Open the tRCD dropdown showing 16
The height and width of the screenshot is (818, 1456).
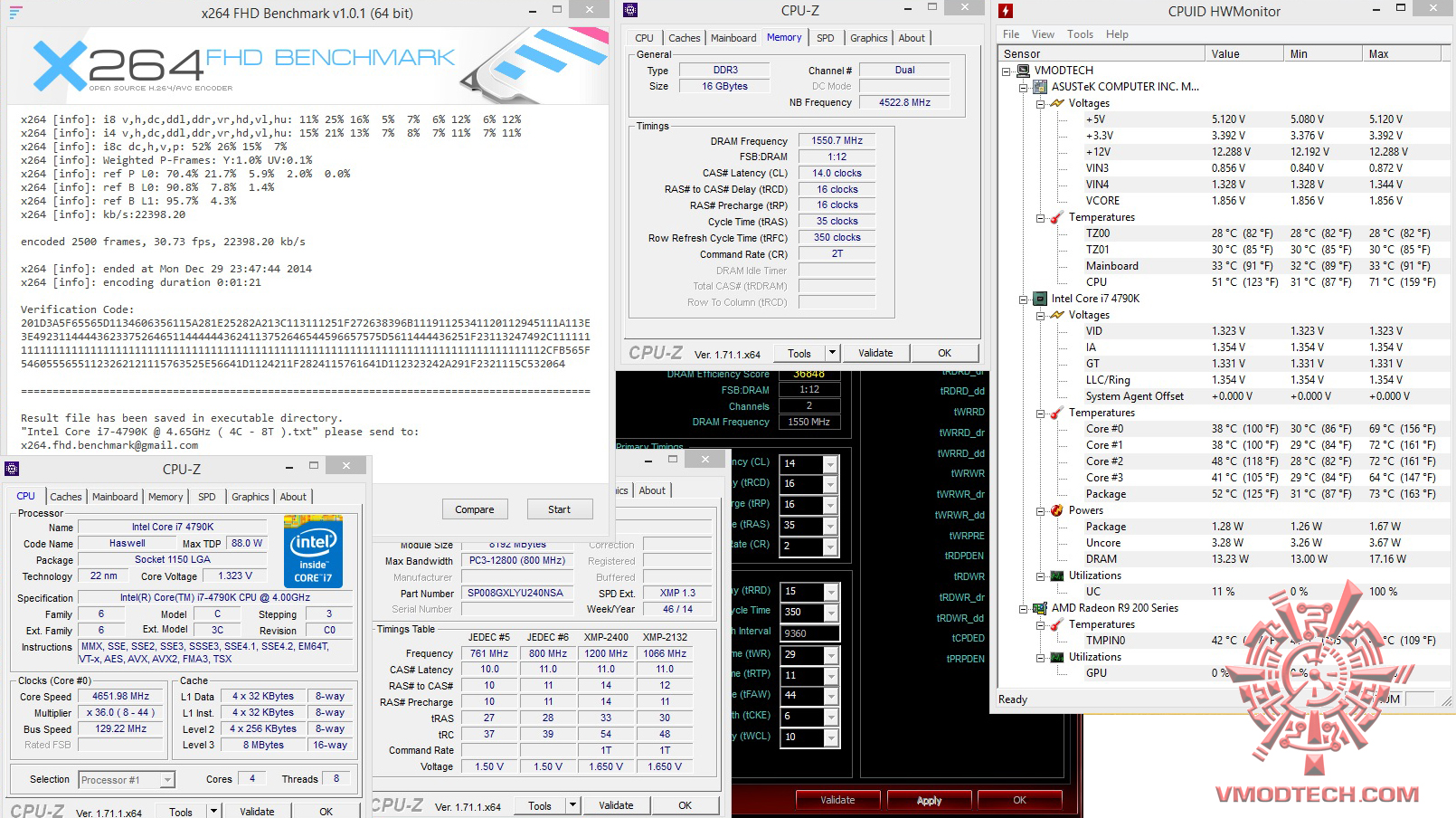[830, 484]
